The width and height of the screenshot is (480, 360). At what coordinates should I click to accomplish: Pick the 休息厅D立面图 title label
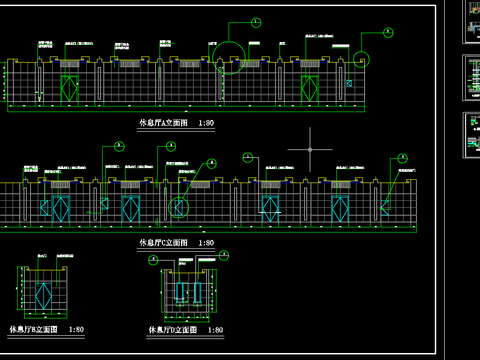[173, 330]
